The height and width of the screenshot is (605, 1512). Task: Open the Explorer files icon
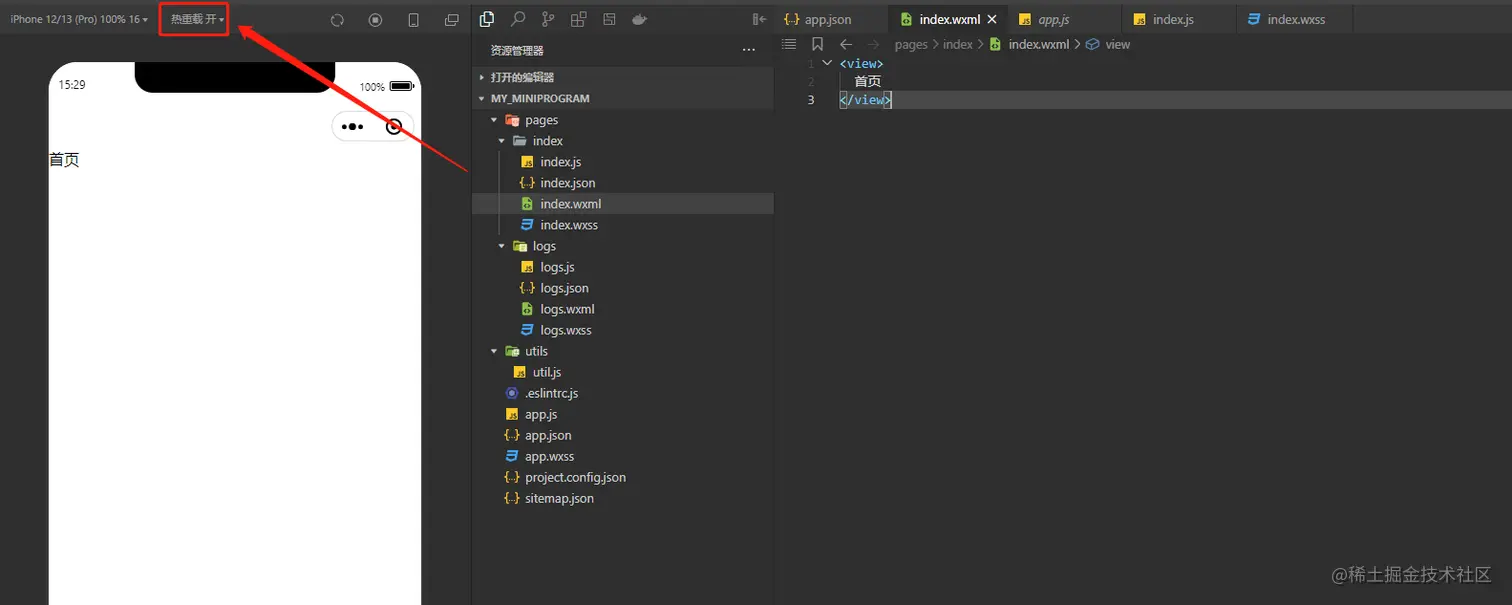(x=488, y=19)
